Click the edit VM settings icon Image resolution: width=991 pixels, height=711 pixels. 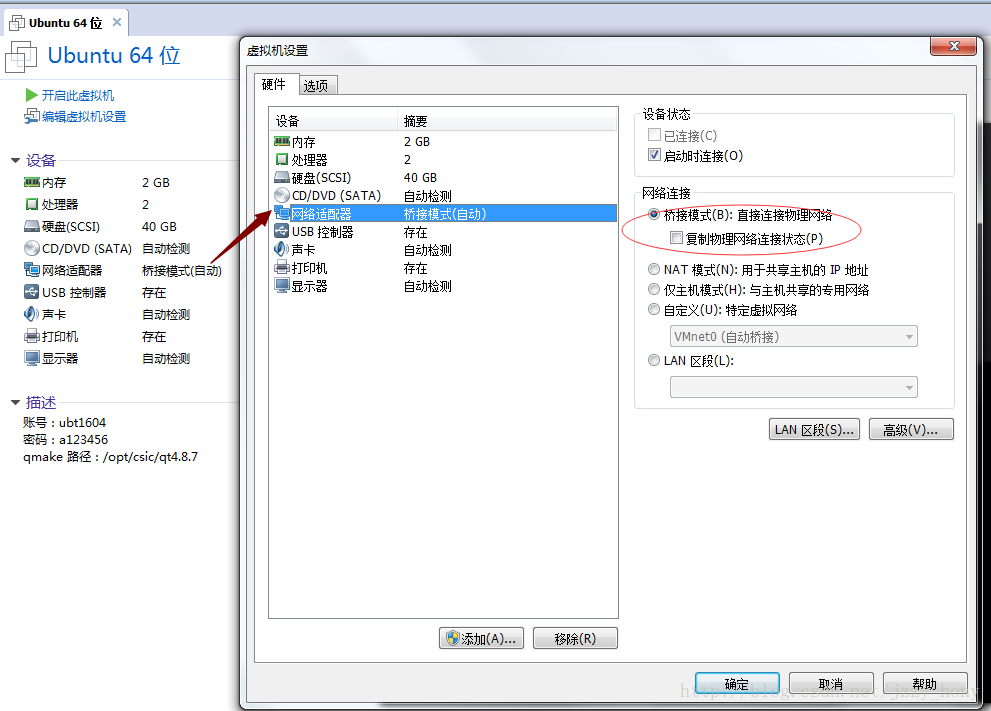pos(32,116)
